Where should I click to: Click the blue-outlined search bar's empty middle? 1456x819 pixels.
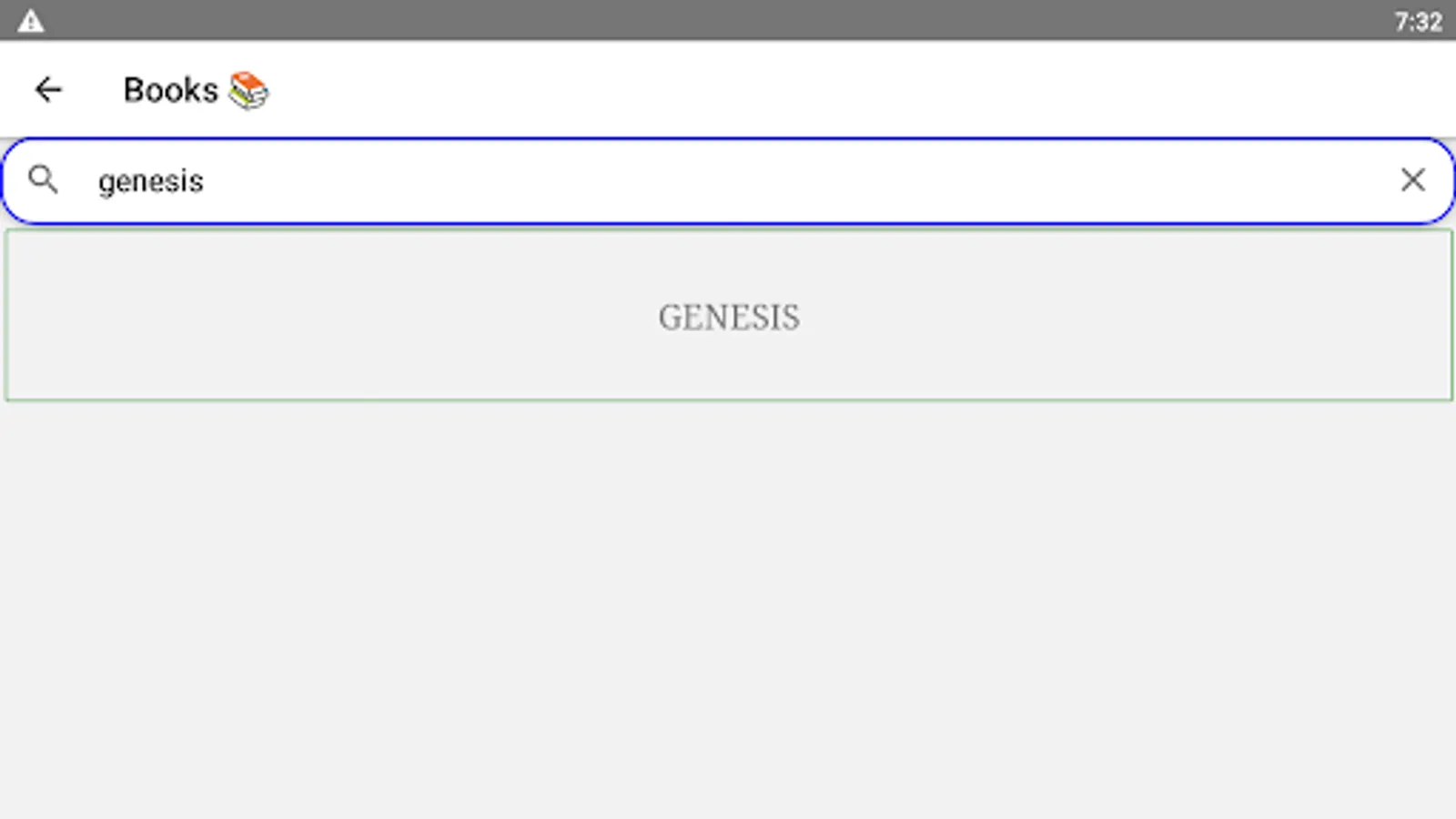pyautogui.click(x=801, y=180)
